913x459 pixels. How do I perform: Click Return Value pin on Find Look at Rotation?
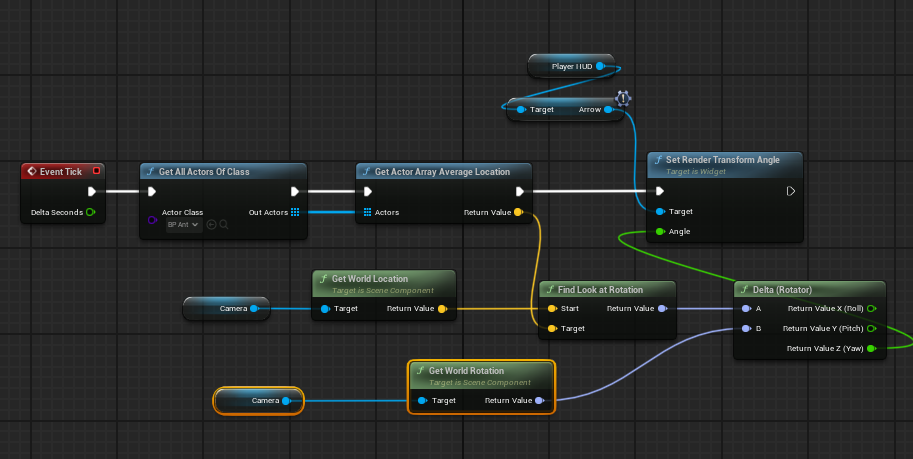[663, 309]
